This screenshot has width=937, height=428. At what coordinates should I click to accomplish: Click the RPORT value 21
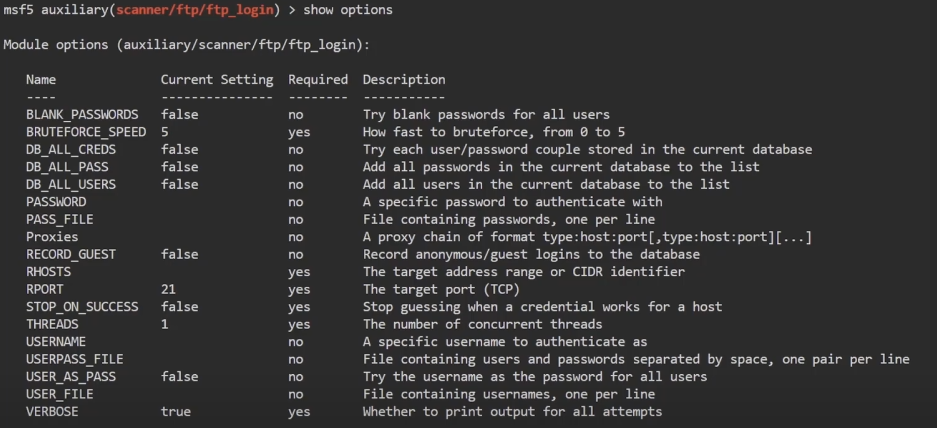click(168, 289)
